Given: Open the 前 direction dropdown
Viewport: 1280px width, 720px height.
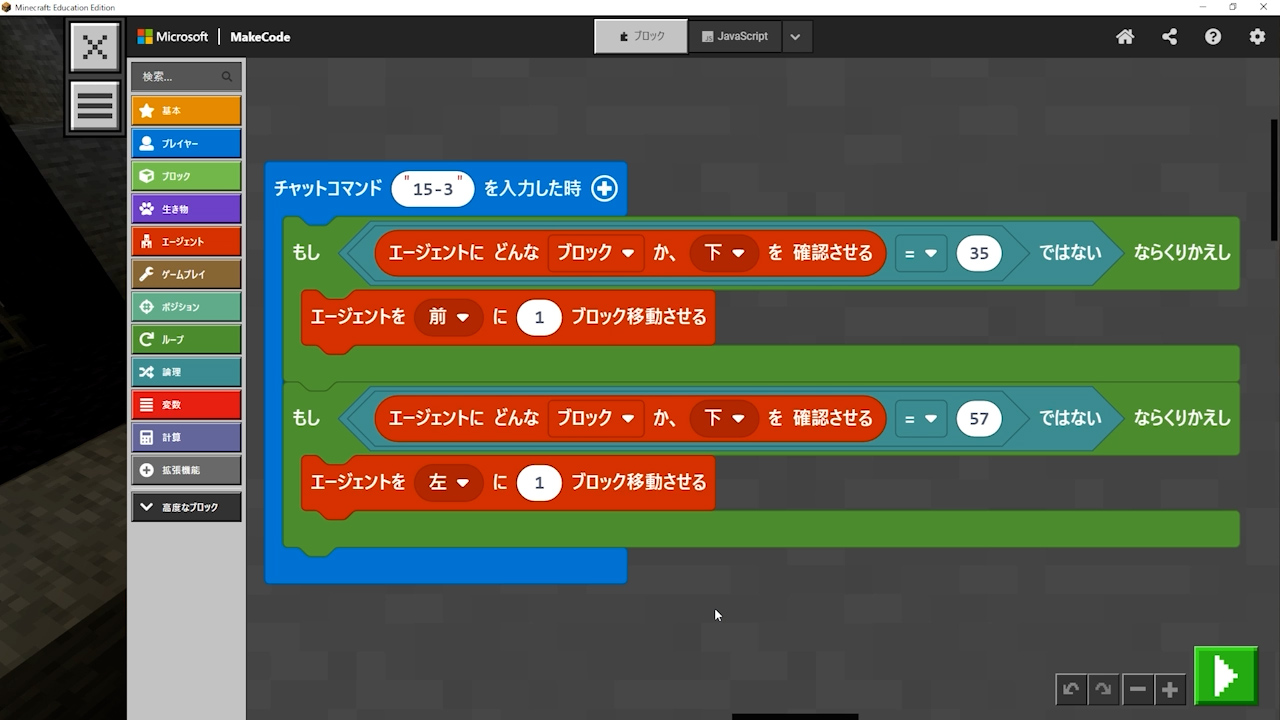Looking at the screenshot, I should coord(449,317).
